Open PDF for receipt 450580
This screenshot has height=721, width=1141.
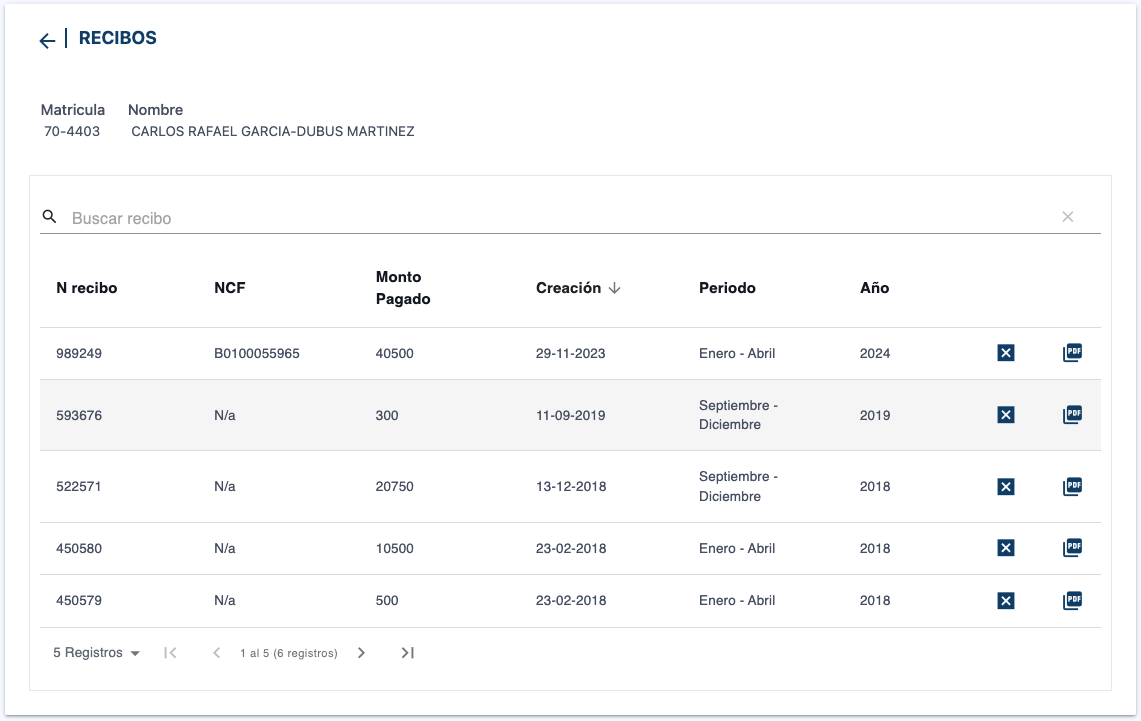1072,548
